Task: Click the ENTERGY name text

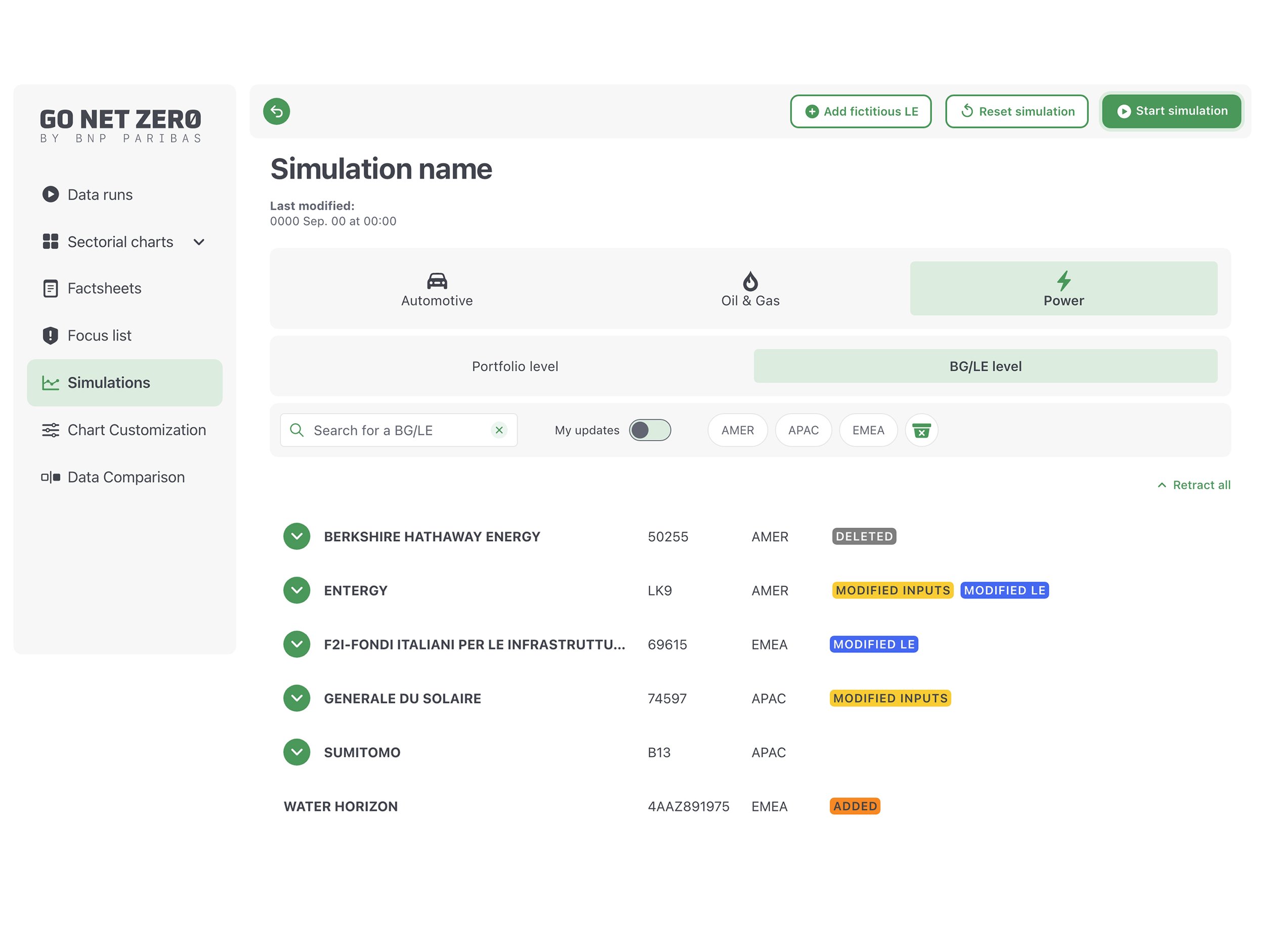Action: click(x=356, y=590)
